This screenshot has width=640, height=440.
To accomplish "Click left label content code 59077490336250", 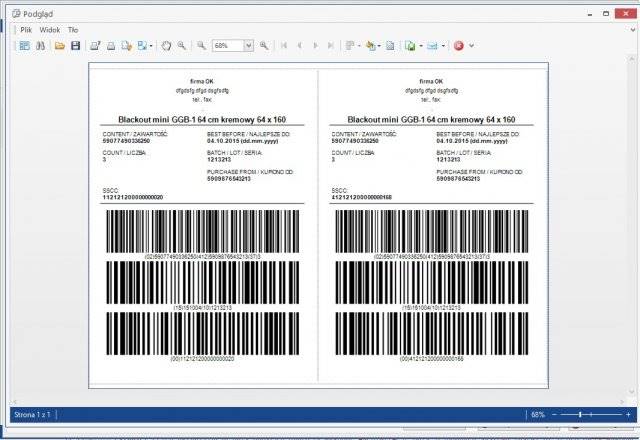I will point(126,141).
